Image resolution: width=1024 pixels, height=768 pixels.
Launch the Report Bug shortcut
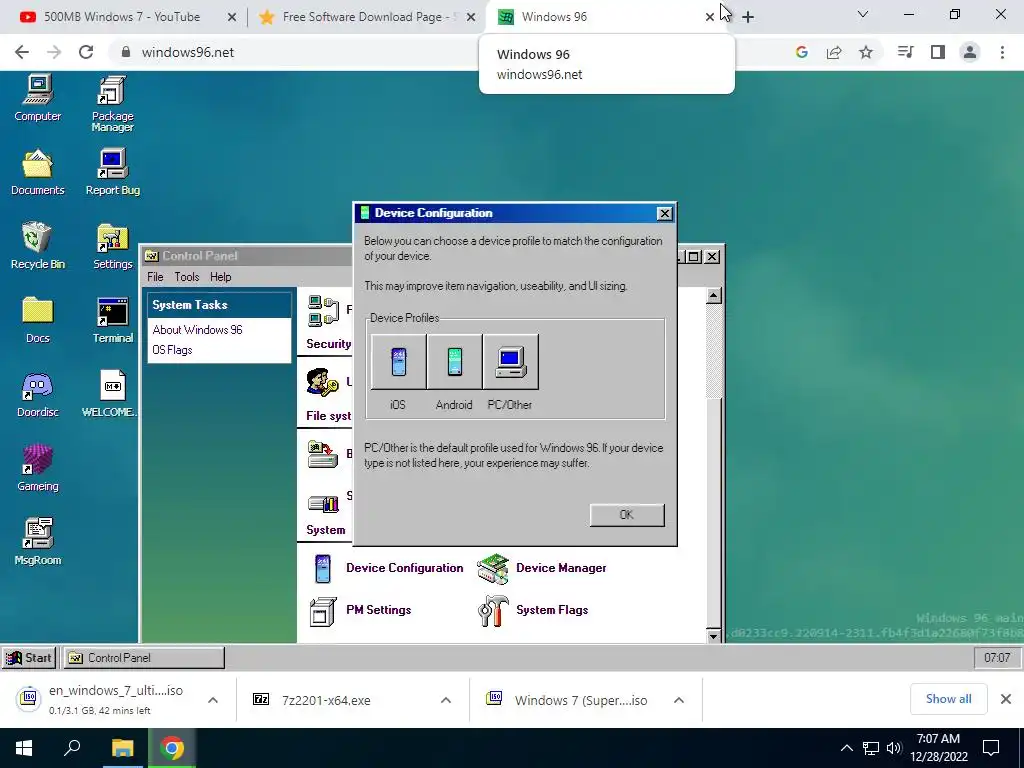coord(112,172)
